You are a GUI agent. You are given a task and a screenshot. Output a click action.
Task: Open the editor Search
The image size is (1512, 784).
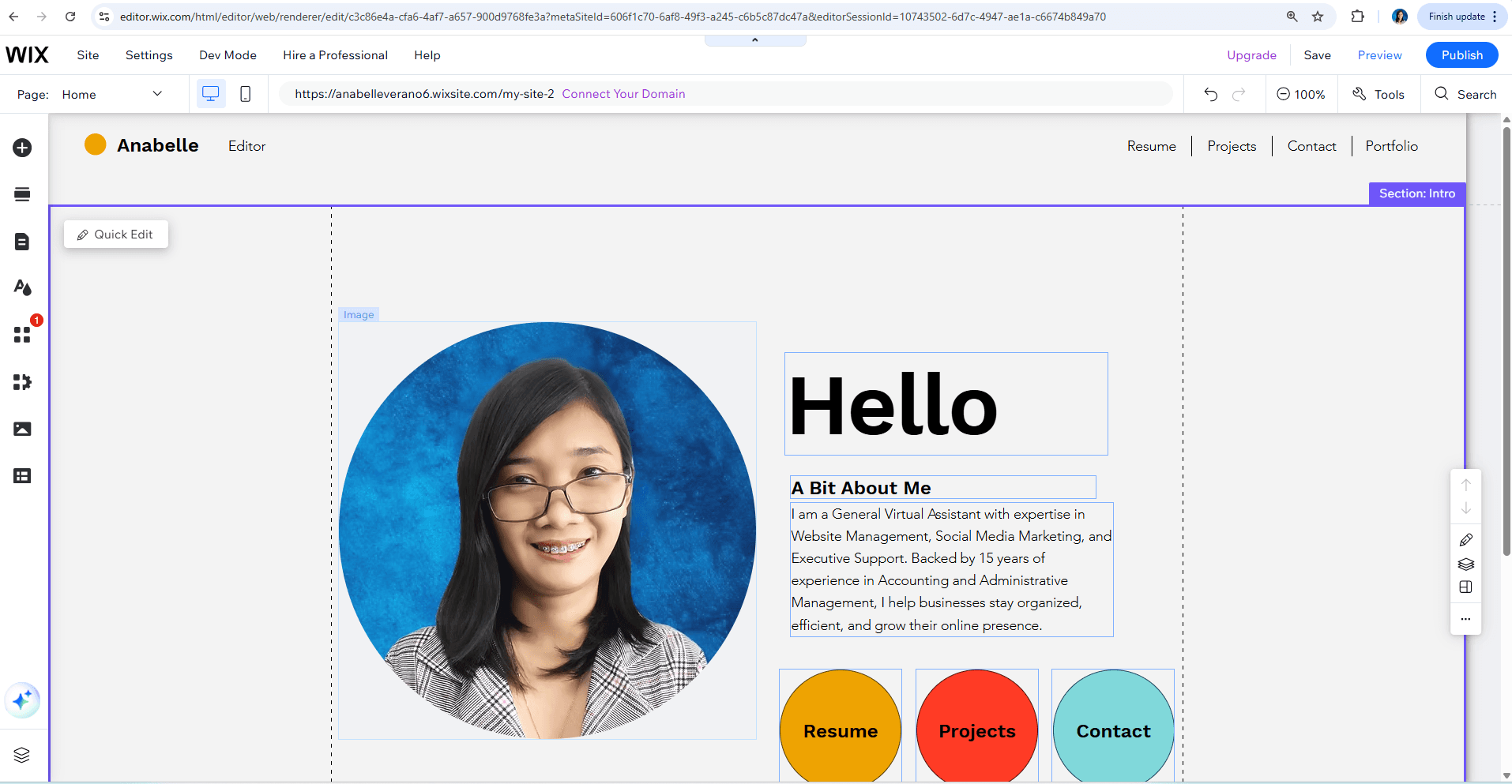(1465, 94)
